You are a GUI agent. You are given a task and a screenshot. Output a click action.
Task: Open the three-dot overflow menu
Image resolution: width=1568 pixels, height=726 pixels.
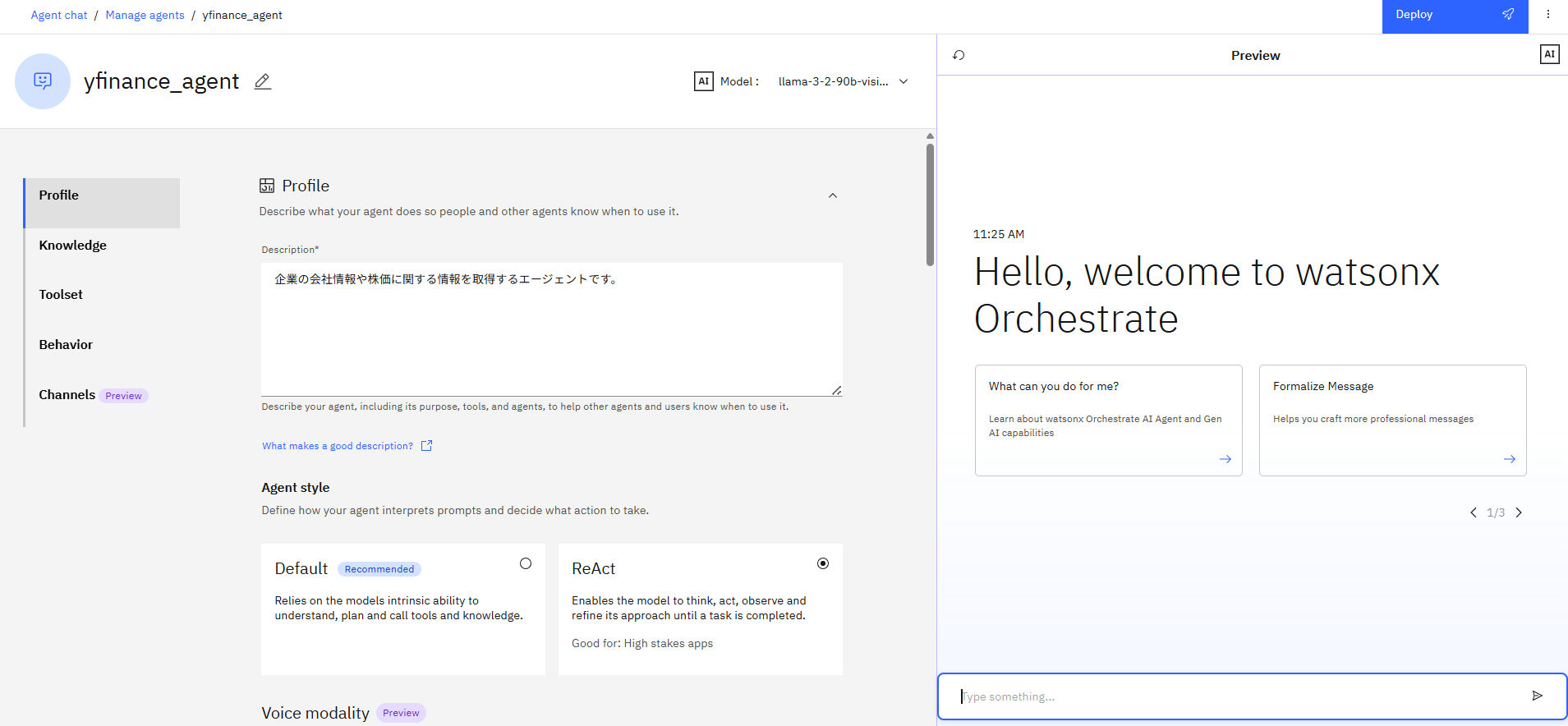1548,15
